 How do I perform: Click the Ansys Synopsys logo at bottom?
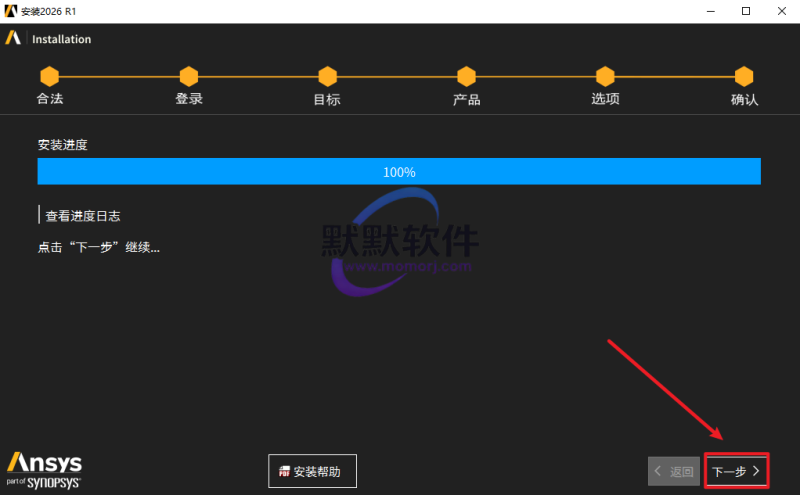coord(44,469)
